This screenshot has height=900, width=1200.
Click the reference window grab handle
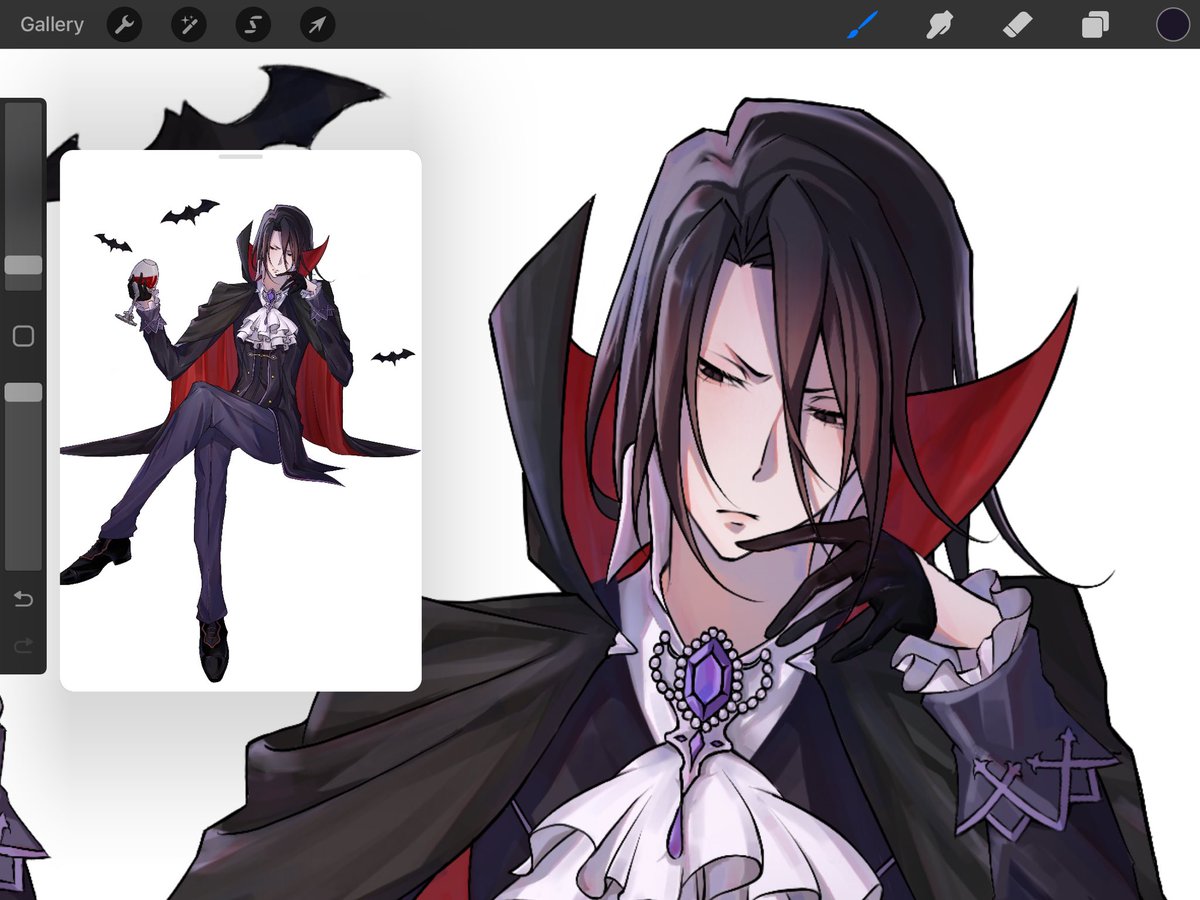240,156
